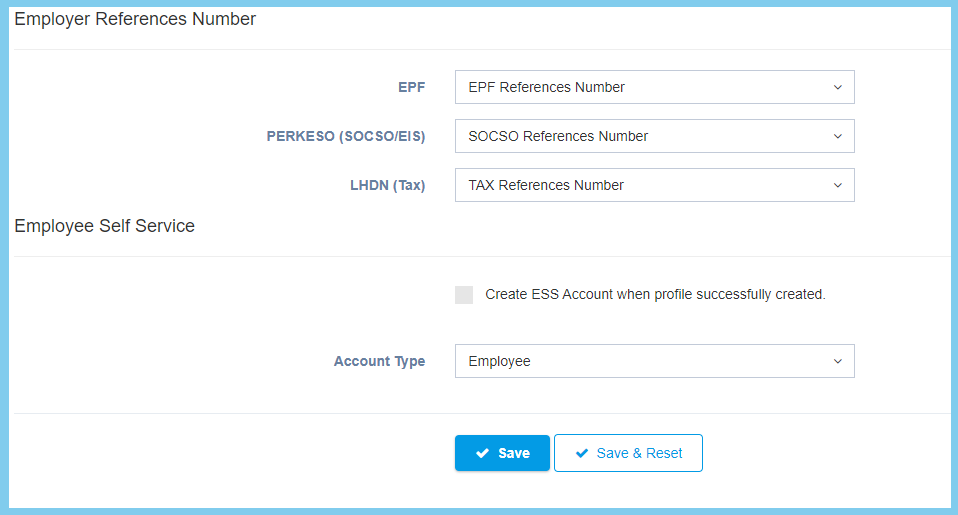
Task: Click the 'Create ESS Account when profile successfully created' text
Action: coord(655,295)
